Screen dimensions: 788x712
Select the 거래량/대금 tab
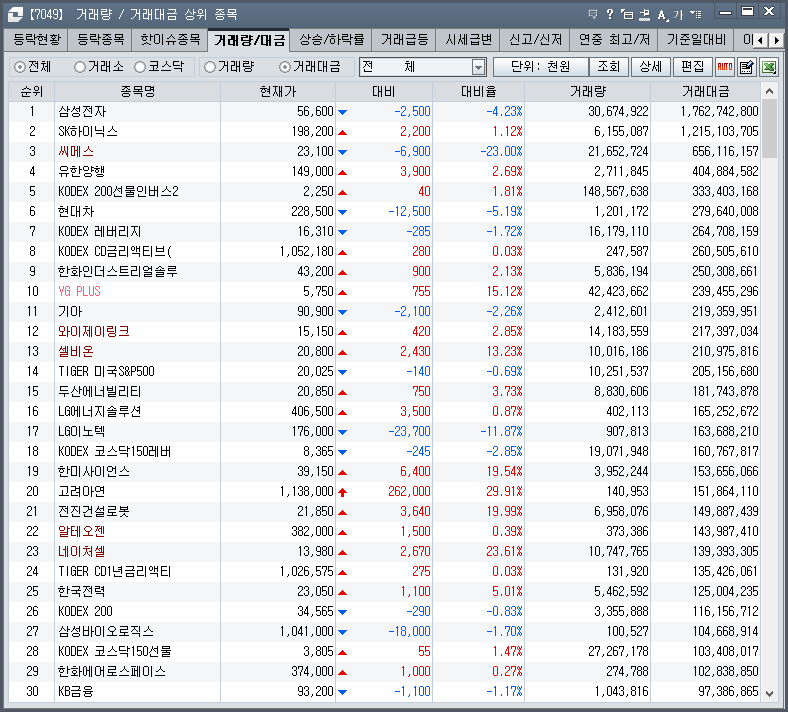[249, 40]
